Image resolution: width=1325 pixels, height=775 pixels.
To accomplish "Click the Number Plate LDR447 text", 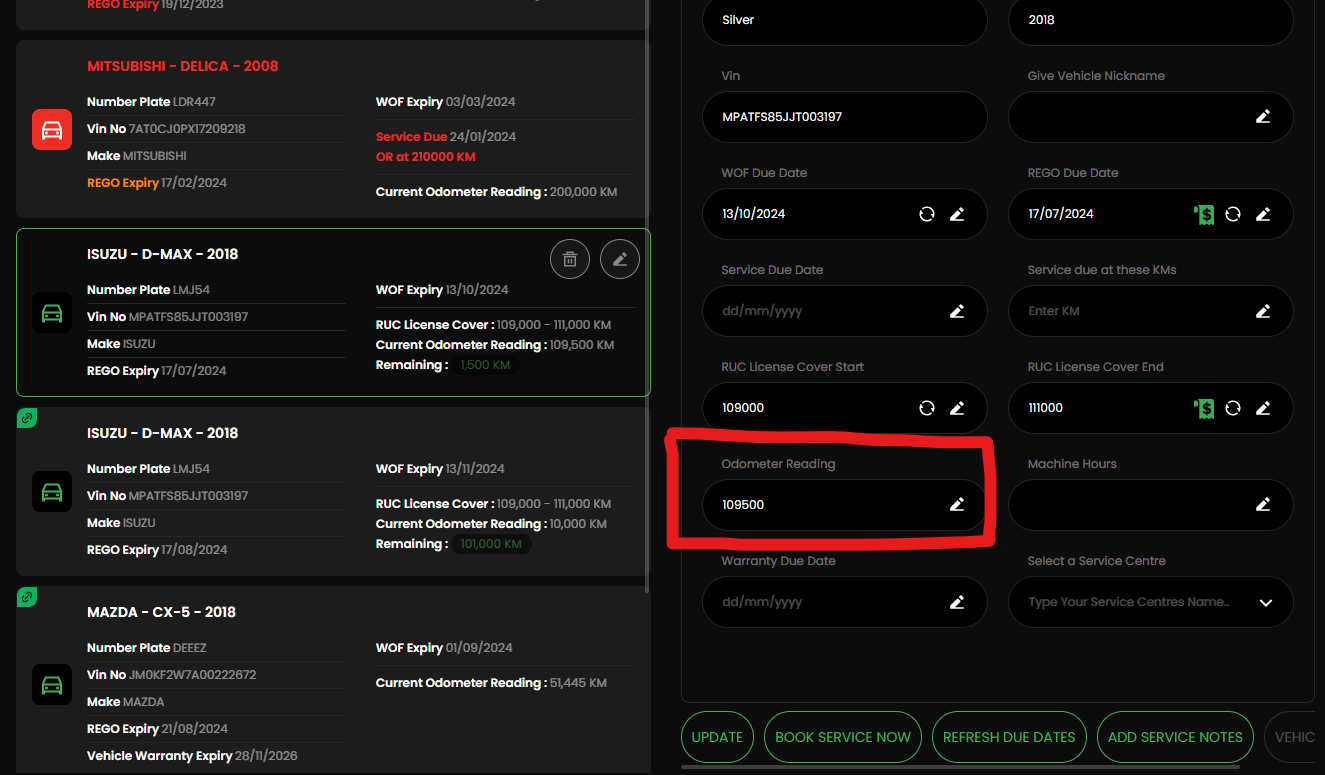I will tap(151, 102).
